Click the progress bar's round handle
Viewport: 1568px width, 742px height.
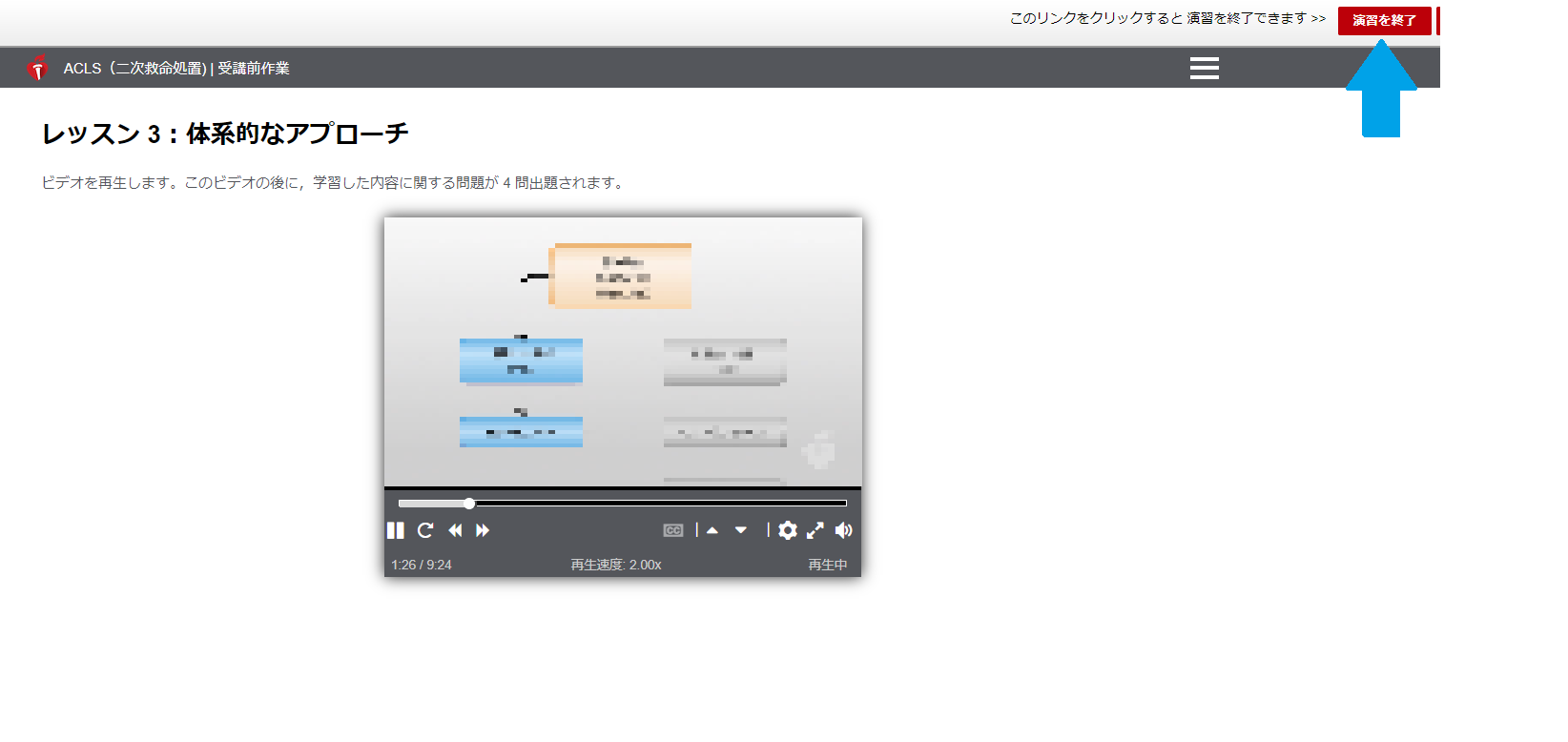[x=469, y=503]
